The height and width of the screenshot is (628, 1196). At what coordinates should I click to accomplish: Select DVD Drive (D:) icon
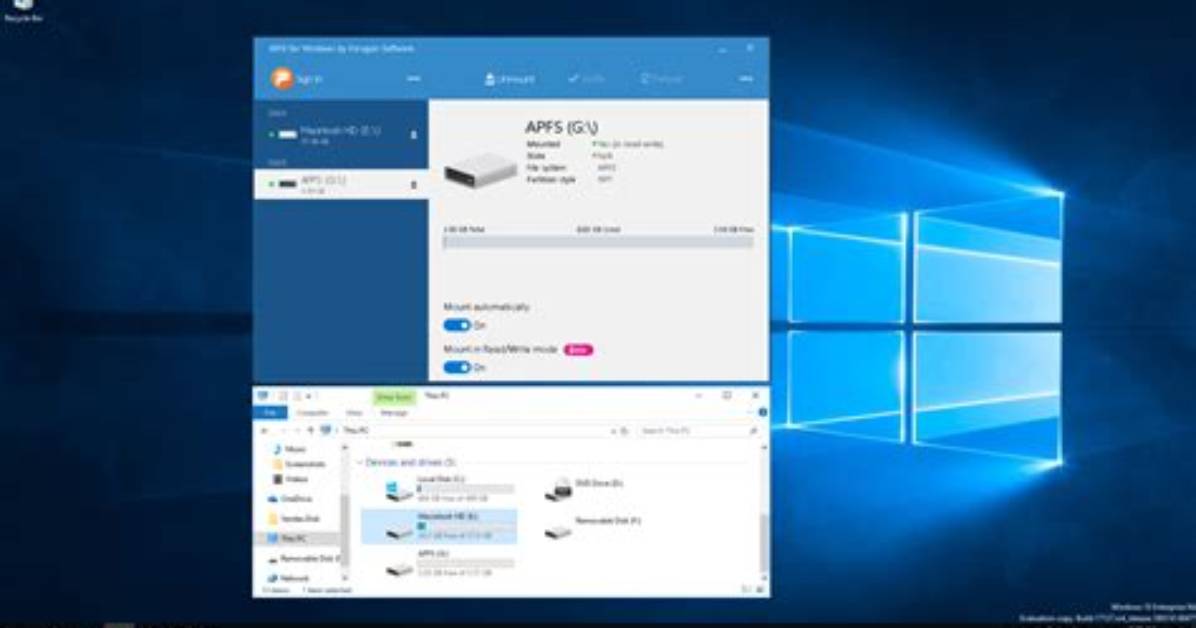558,490
